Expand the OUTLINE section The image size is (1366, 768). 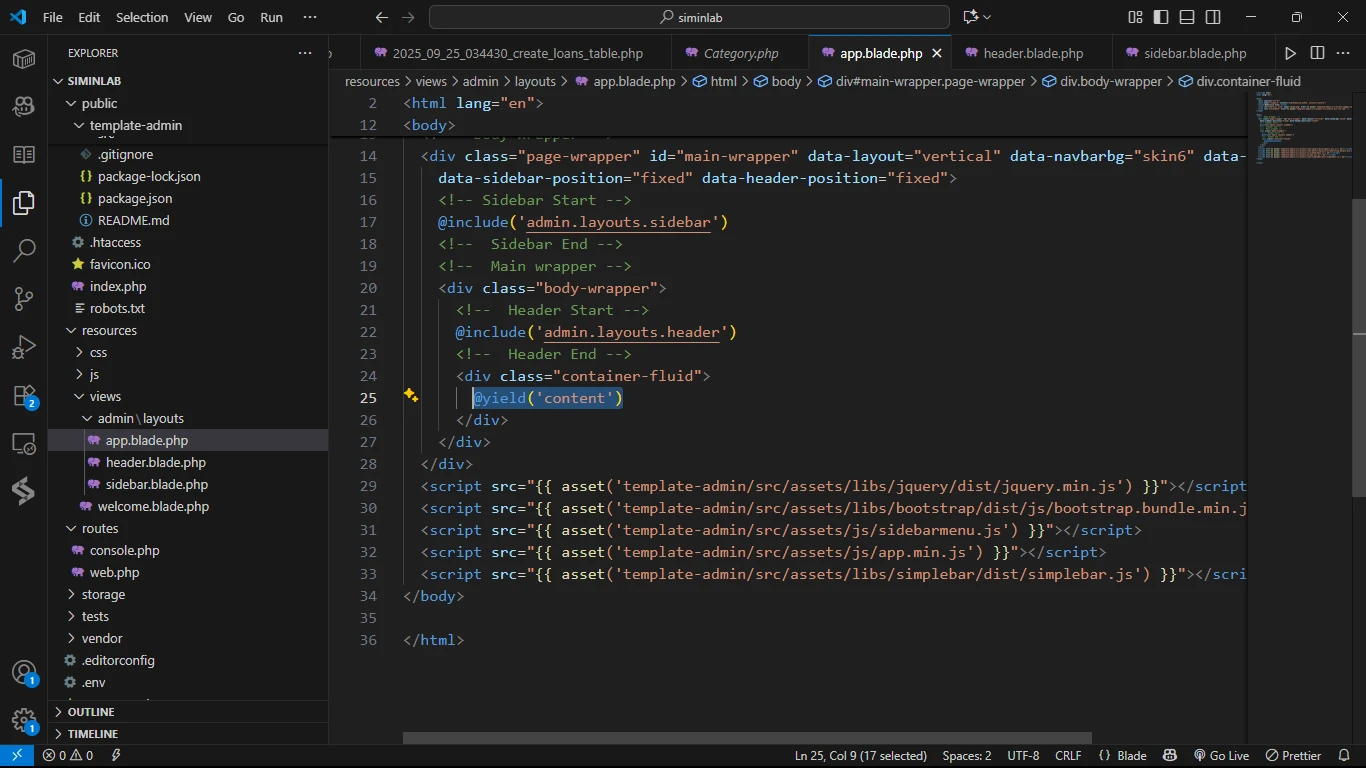pos(90,712)
